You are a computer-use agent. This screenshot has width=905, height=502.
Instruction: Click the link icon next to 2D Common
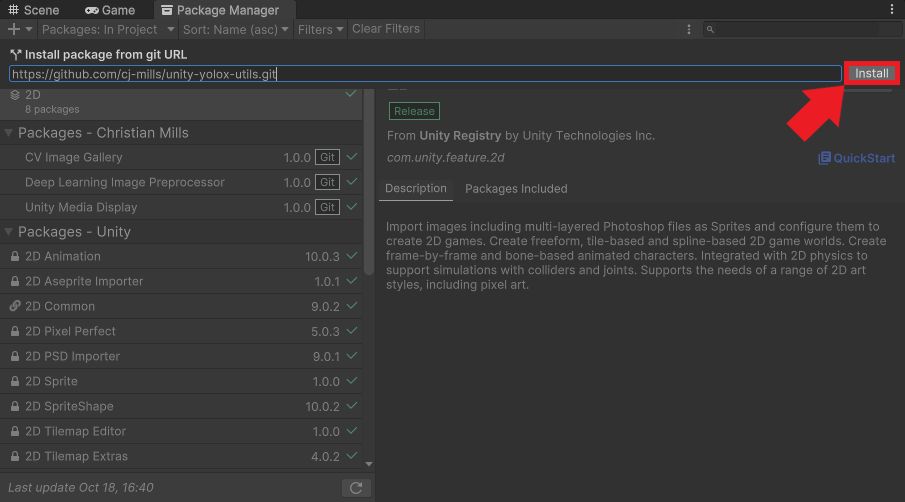(x=15, y=306)
